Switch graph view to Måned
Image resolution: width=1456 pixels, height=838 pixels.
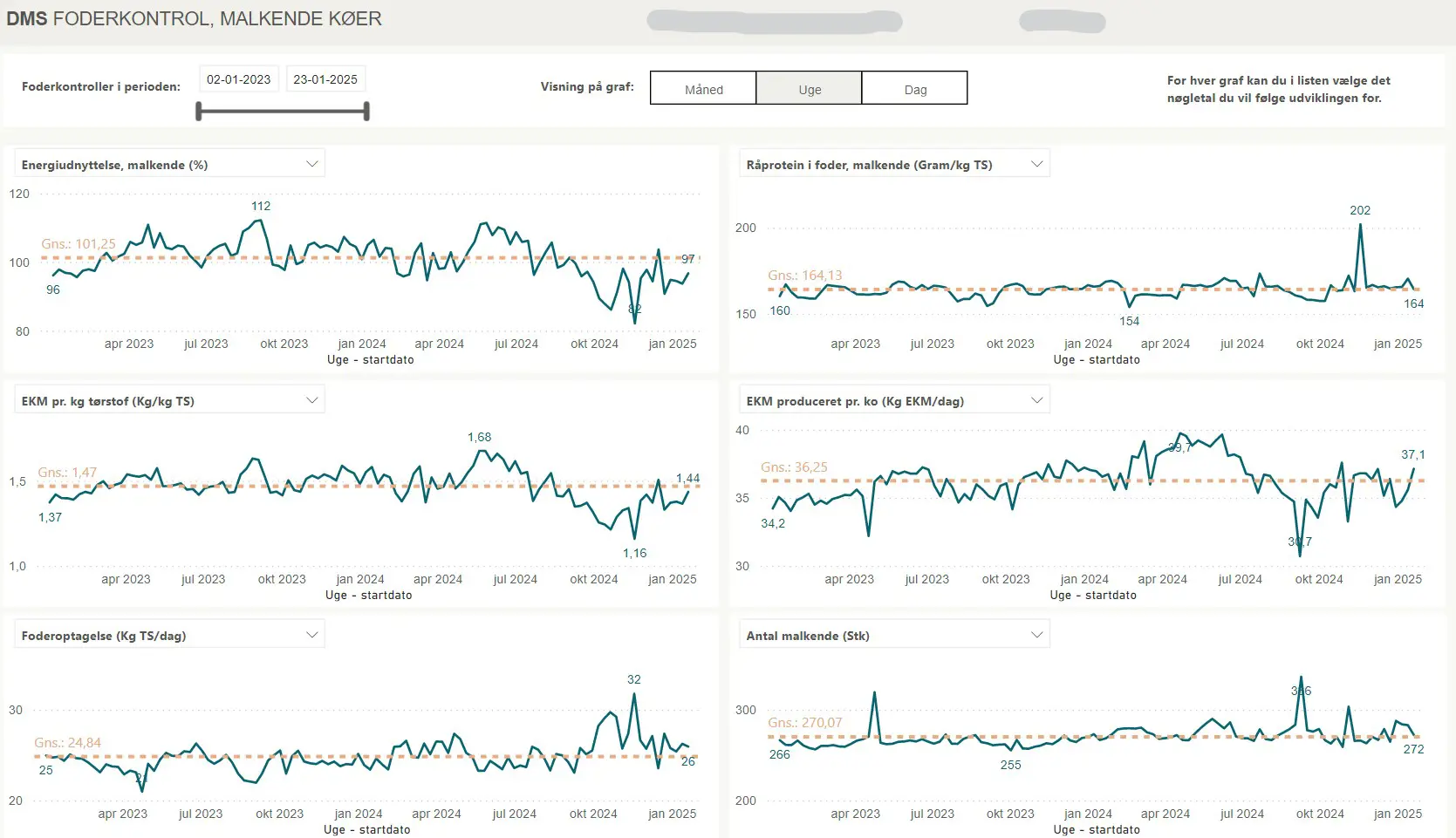pyautogui.click(x=703, y=89)
